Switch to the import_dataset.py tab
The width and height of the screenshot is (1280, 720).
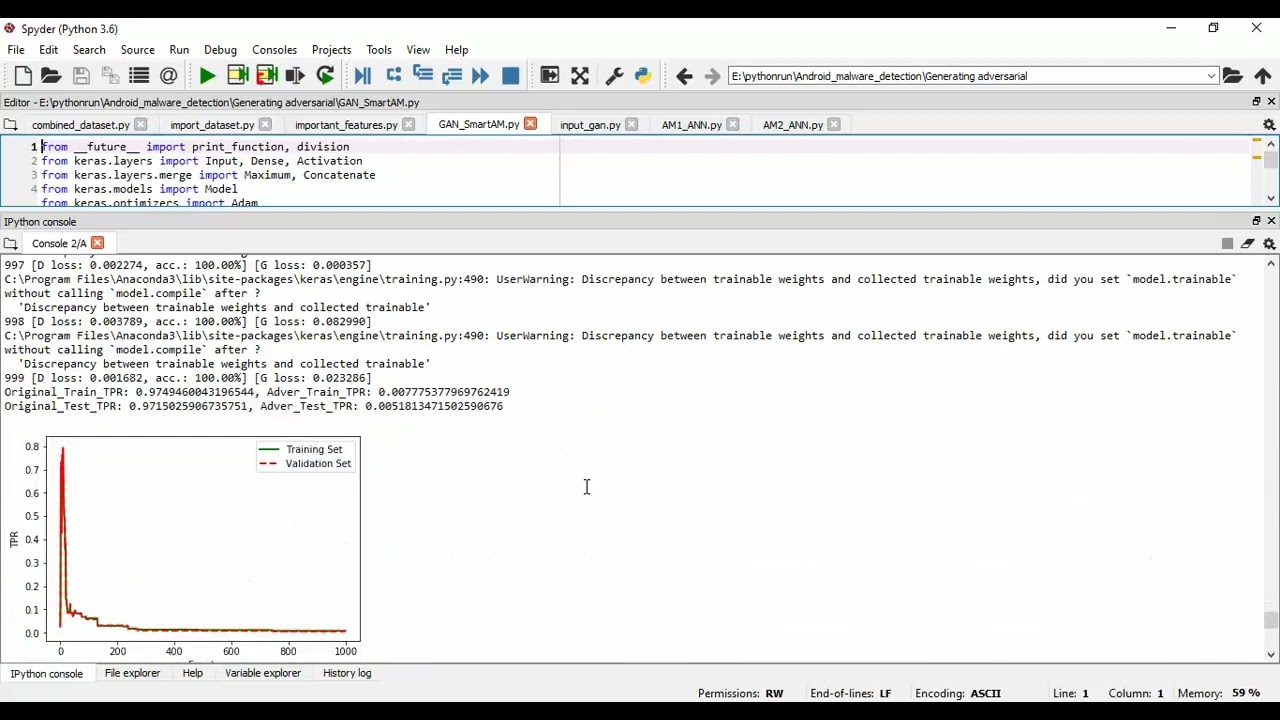pos(212,125)
